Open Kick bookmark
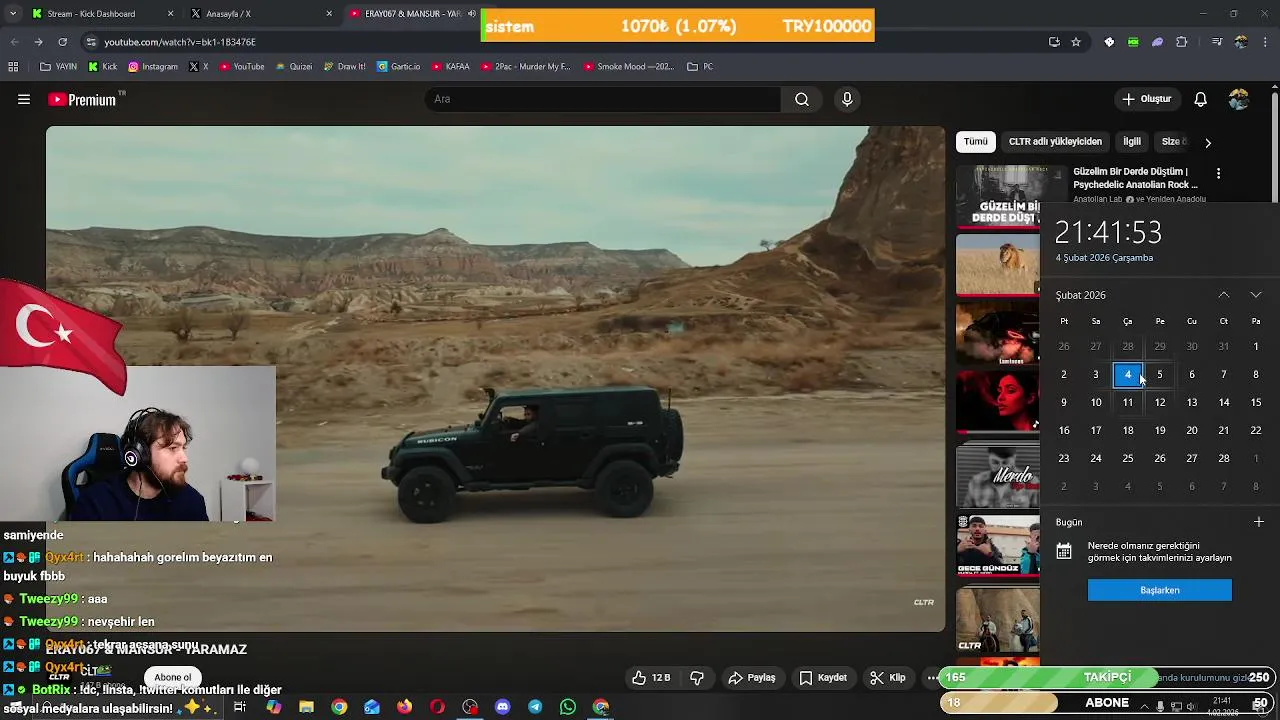 coord(103,67)
